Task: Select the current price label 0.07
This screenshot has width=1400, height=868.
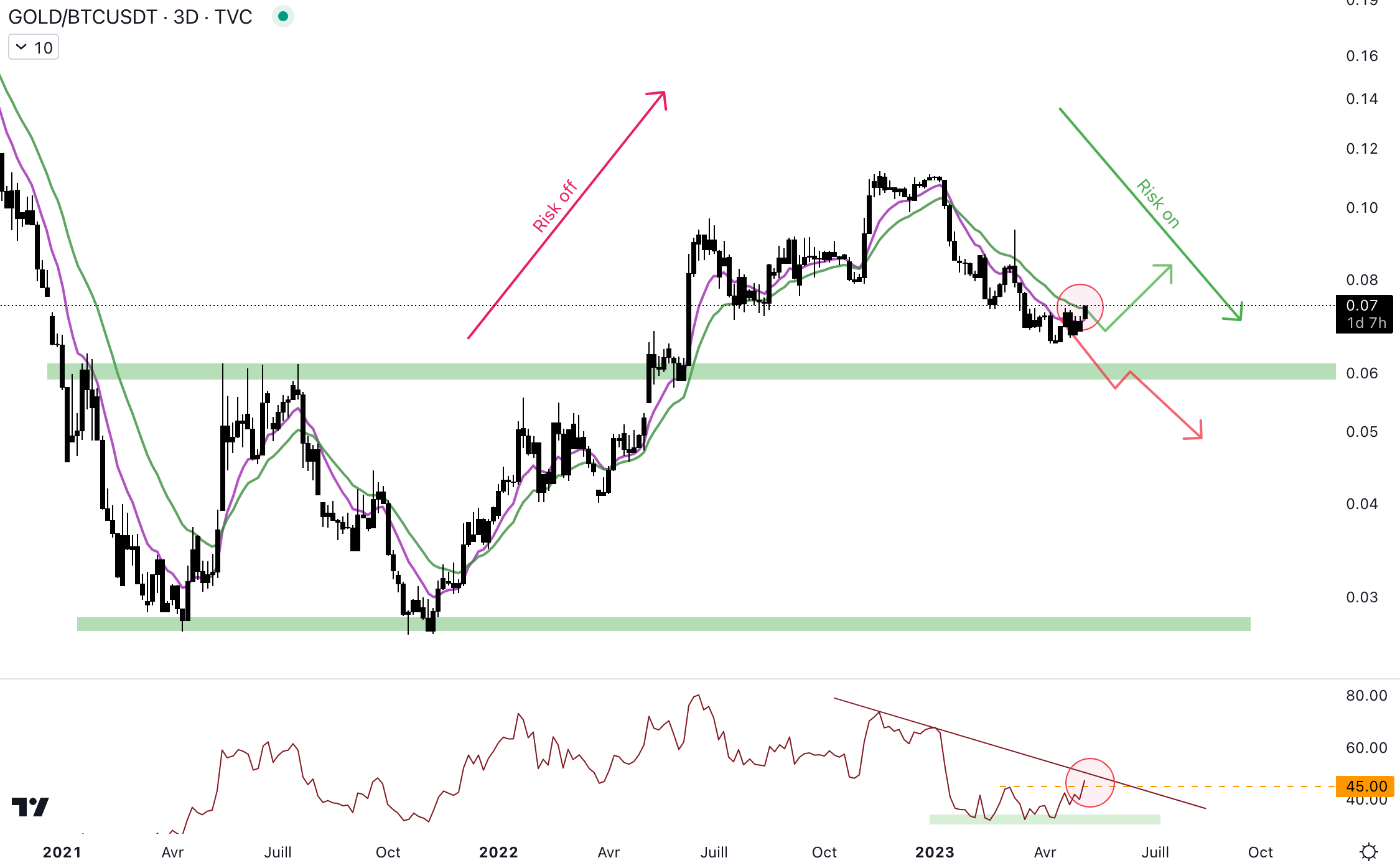Action: tap(1363, 306)
